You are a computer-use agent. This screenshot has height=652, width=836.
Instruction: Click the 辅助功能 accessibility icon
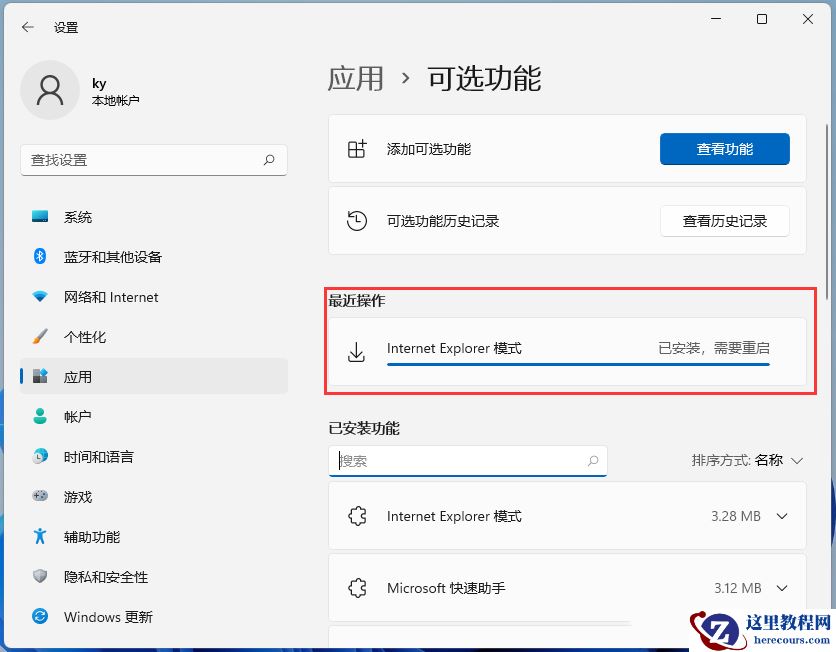(40, 537)
